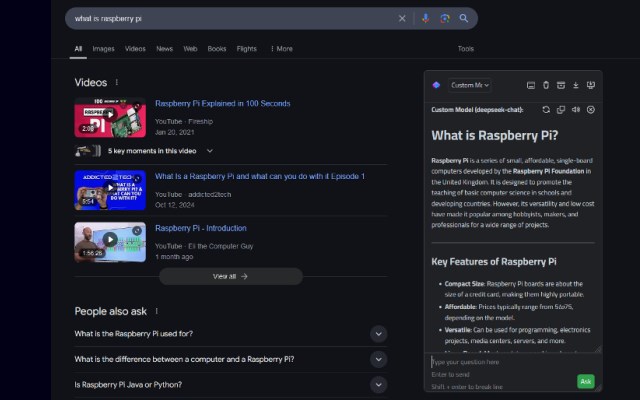Click the View all videos button
This screenshot has width=640, height=400.
click(231, 277)
